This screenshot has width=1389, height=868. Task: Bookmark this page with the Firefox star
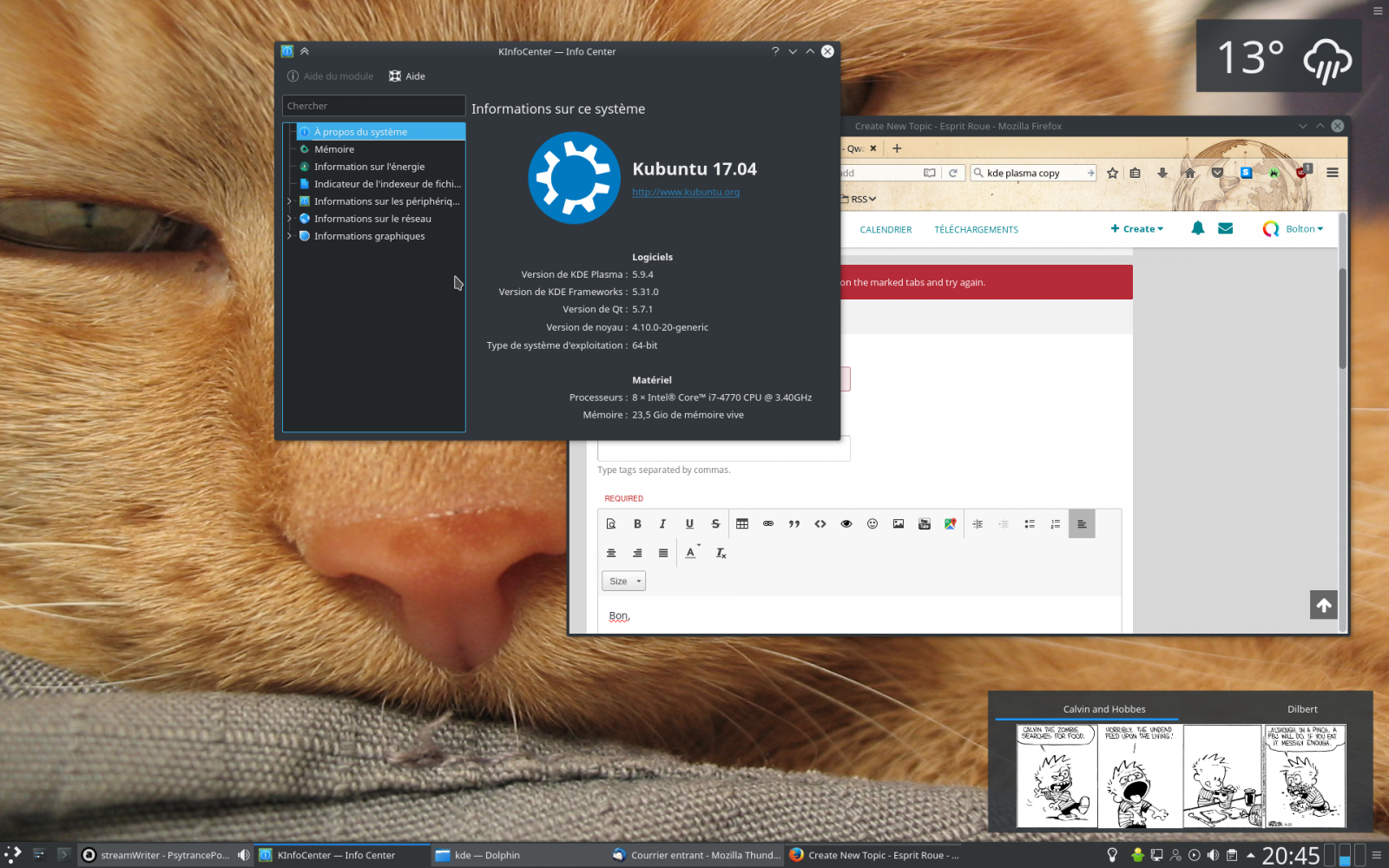1112,173
